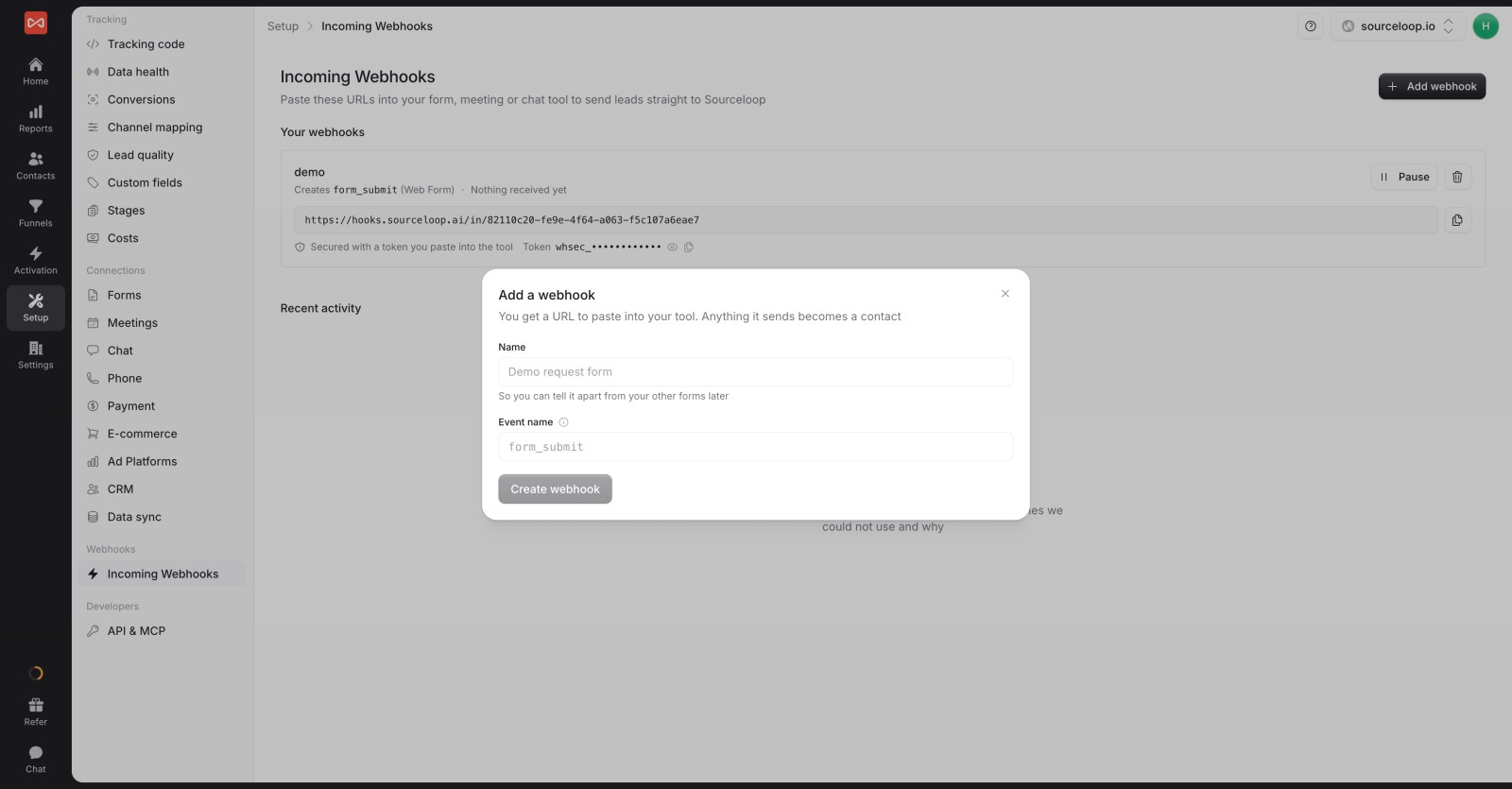Viewport: 1512px width, 789px height.
Task: Go to Reports in the left rail
Action: (x=36, y=118)
